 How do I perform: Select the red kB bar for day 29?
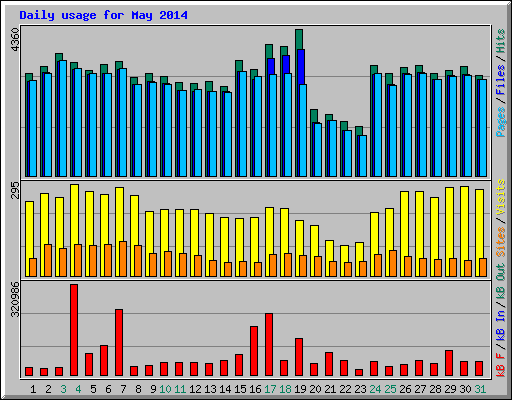(x=449, y=363)
